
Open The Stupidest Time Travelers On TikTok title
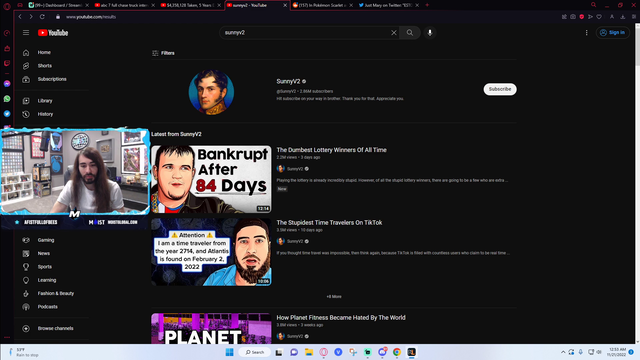pyautogui.click(x=329, y=222)
